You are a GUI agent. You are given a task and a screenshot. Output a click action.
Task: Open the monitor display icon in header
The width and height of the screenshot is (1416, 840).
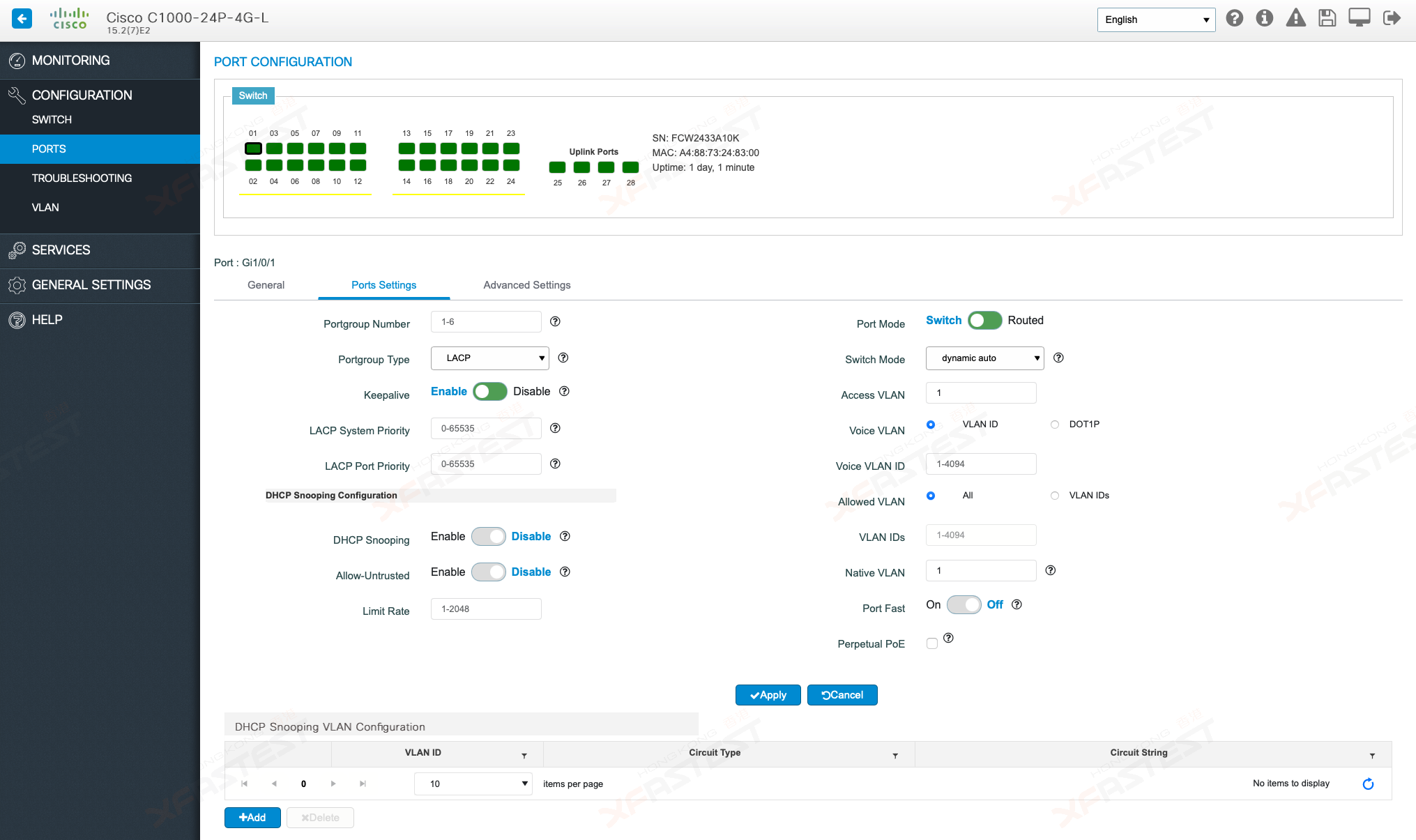tap(1360, 18)
